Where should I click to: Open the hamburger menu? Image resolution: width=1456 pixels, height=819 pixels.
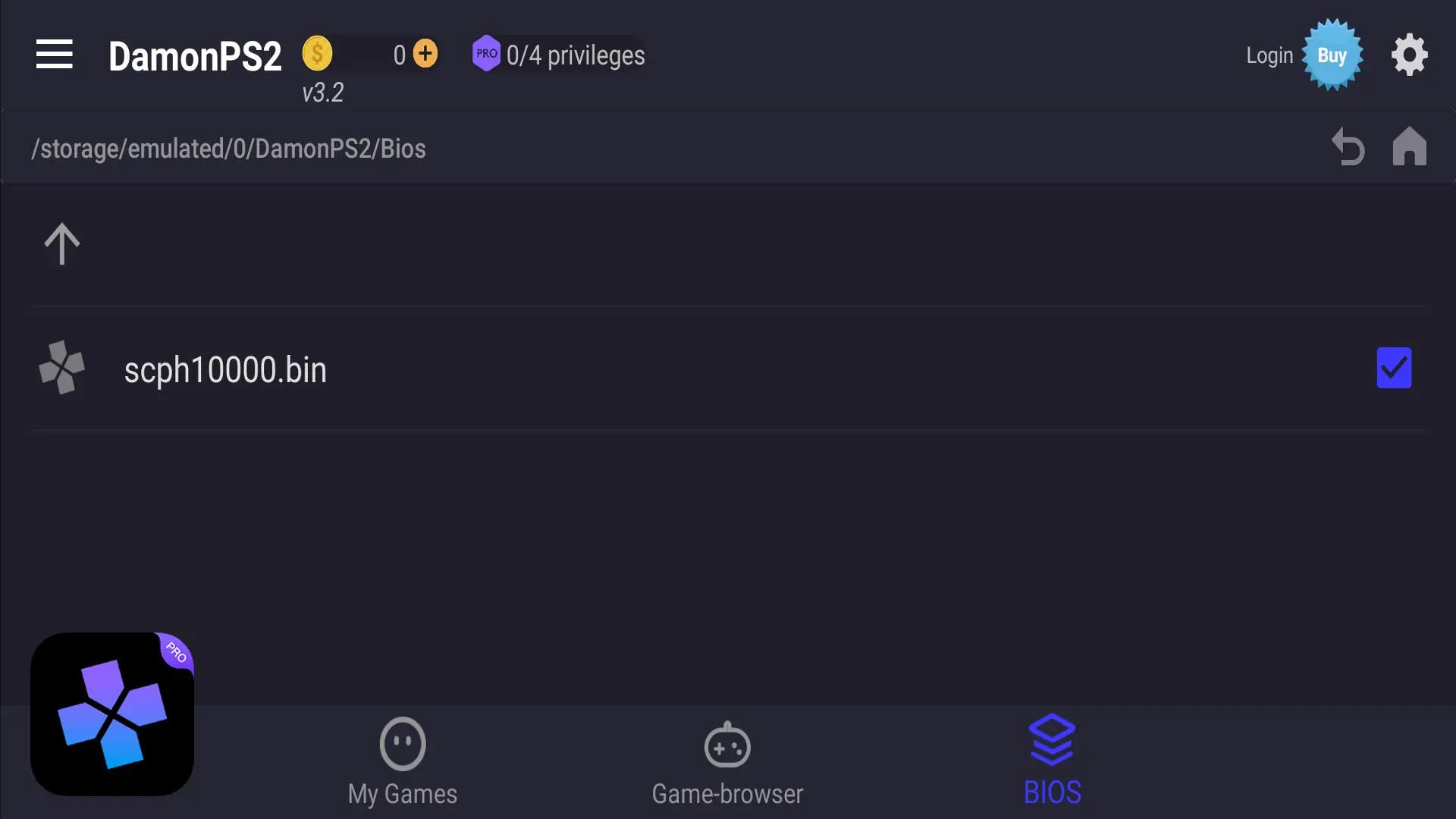(x=55, y=55)
